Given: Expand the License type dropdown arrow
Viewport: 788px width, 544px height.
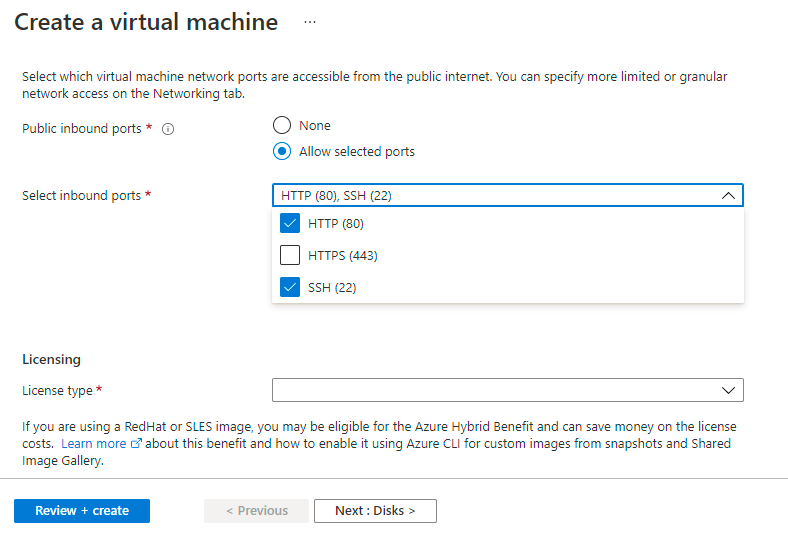Looking at the screenshot, I should [x=728, y=390].
